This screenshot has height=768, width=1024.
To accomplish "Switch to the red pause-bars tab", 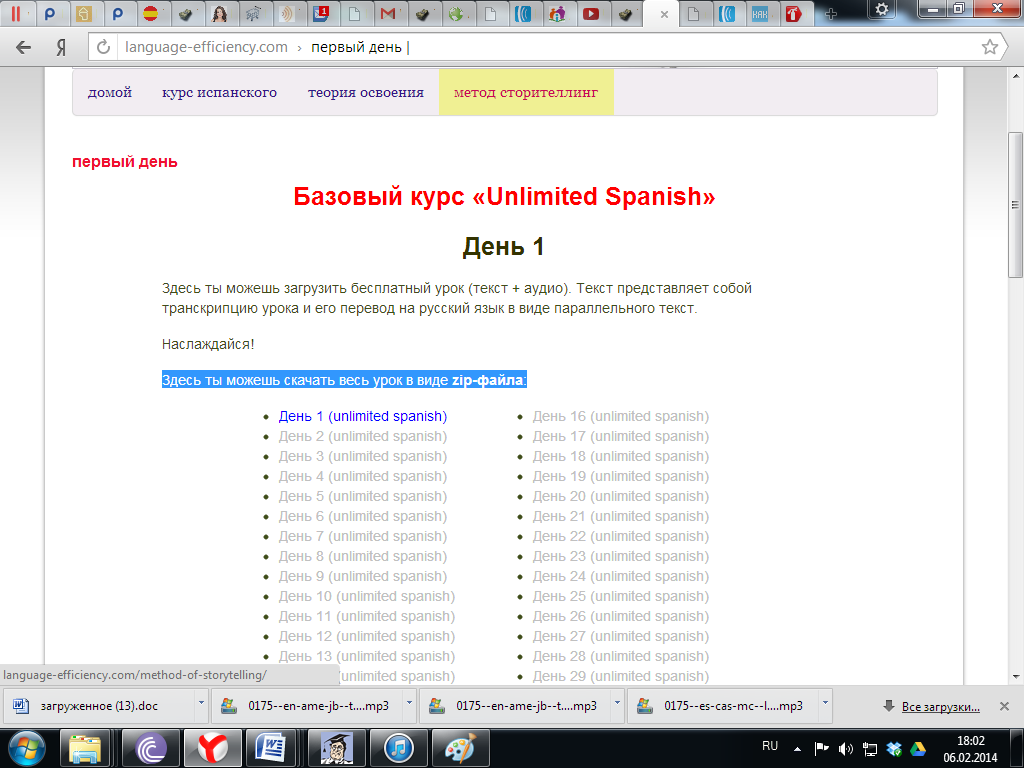I will (x=16, y=13).
